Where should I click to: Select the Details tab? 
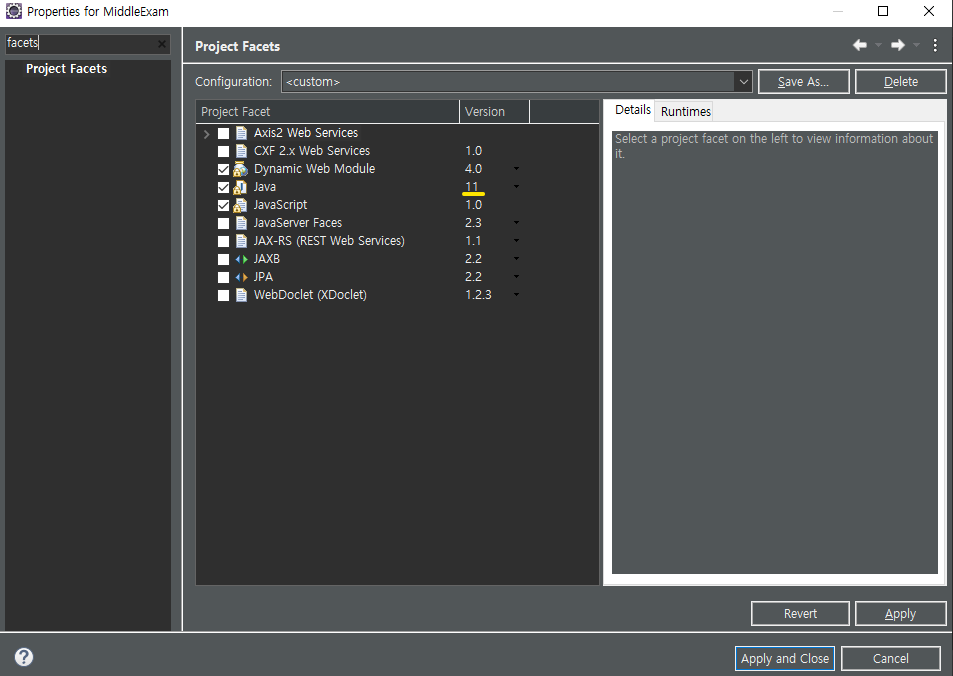[632, 110]
